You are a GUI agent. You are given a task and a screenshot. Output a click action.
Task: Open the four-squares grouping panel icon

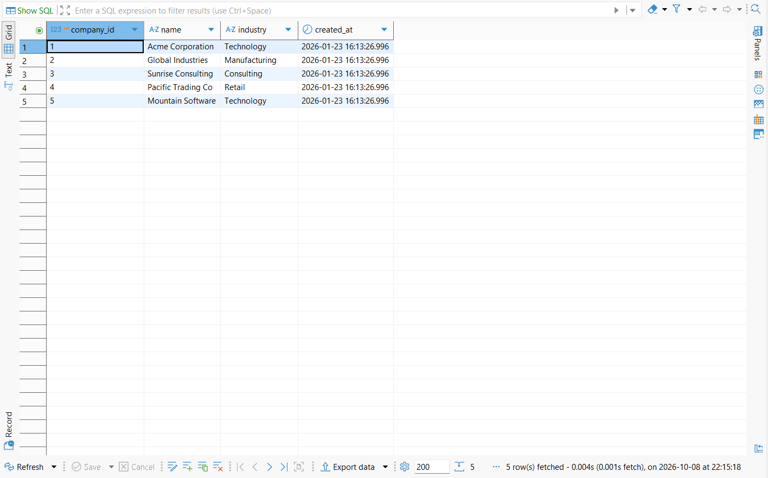click(758, 74)
